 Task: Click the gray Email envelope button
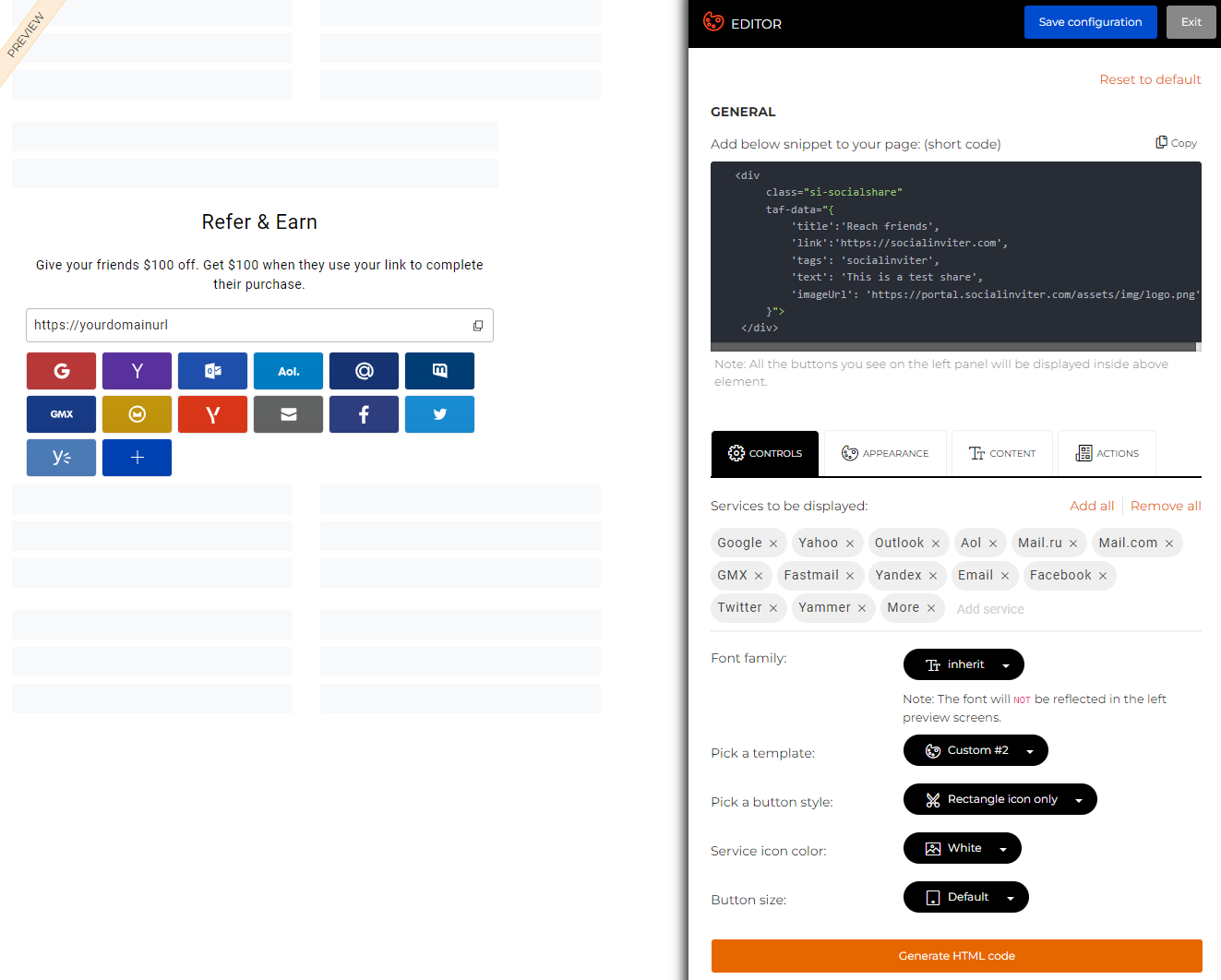coord(288,414)
